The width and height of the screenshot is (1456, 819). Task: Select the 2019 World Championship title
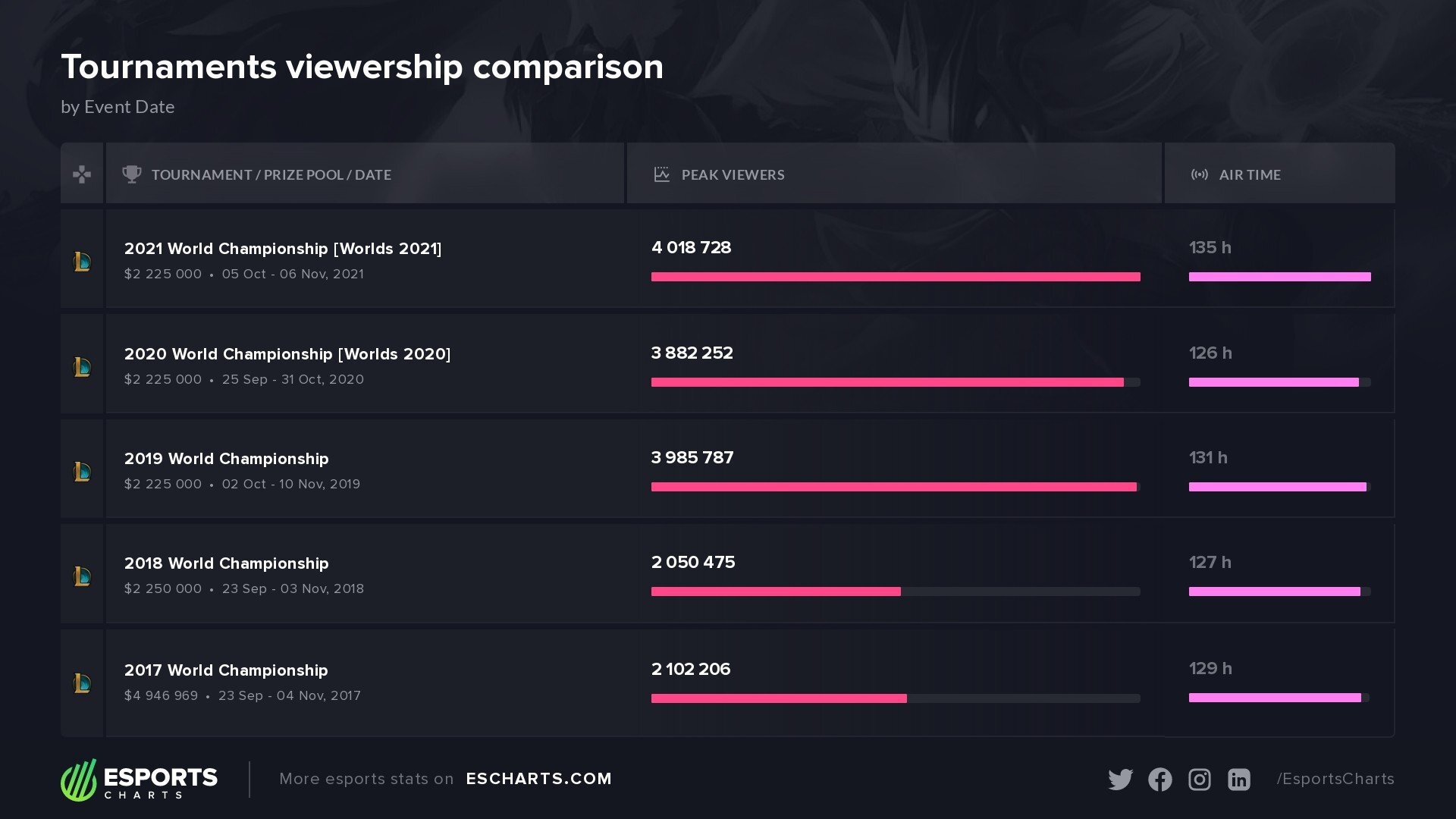point(226,459)
